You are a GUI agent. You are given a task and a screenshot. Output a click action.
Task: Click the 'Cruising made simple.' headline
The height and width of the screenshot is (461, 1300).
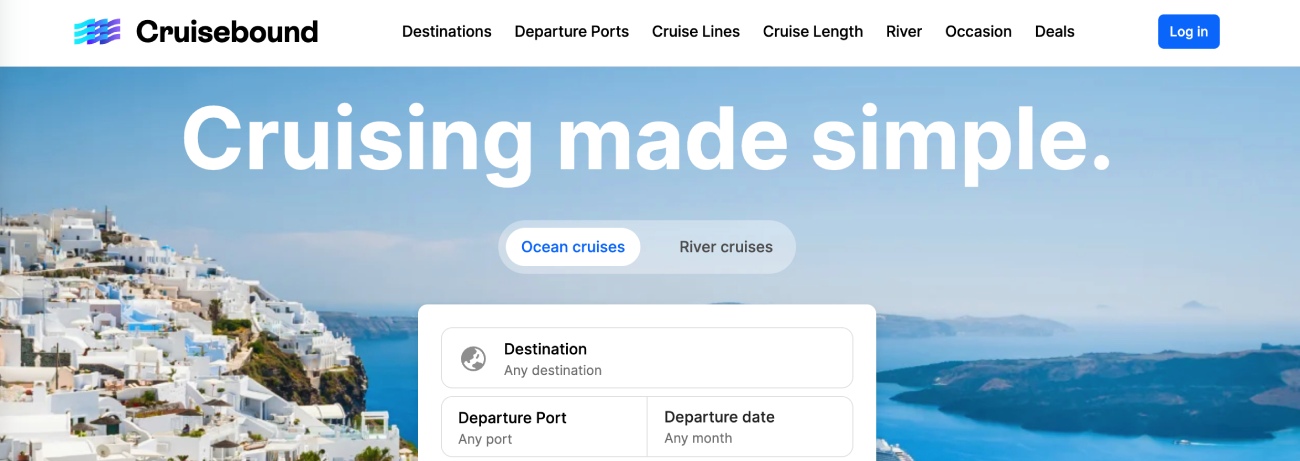coord(646,139)
